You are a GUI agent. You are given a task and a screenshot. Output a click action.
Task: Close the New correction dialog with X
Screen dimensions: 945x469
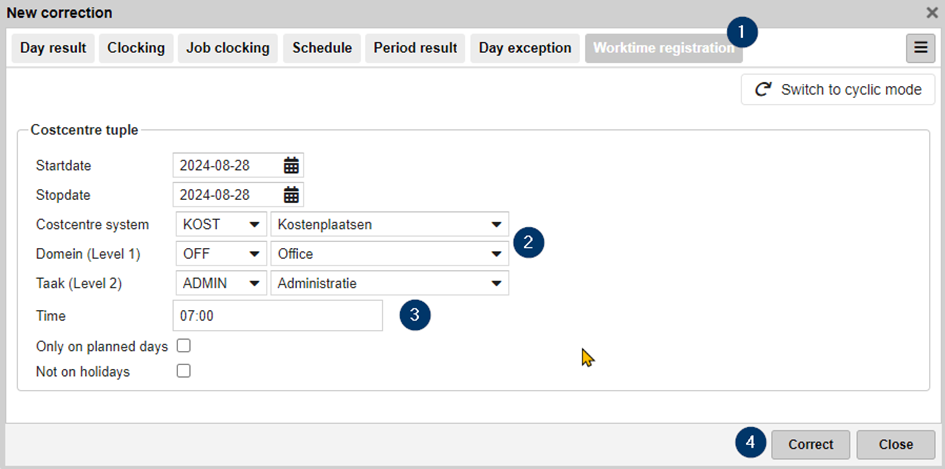pos(931,13)
